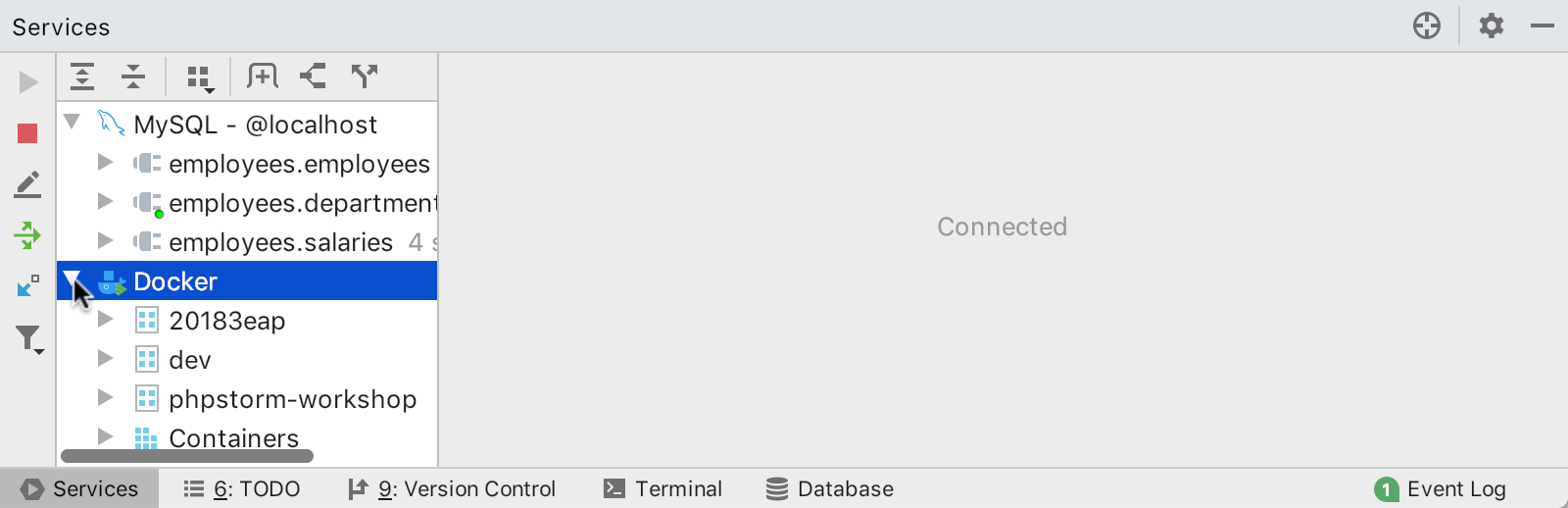Click the red Stop button
Viewport: 1568px width, 508px height.
[x=27, y=133]
